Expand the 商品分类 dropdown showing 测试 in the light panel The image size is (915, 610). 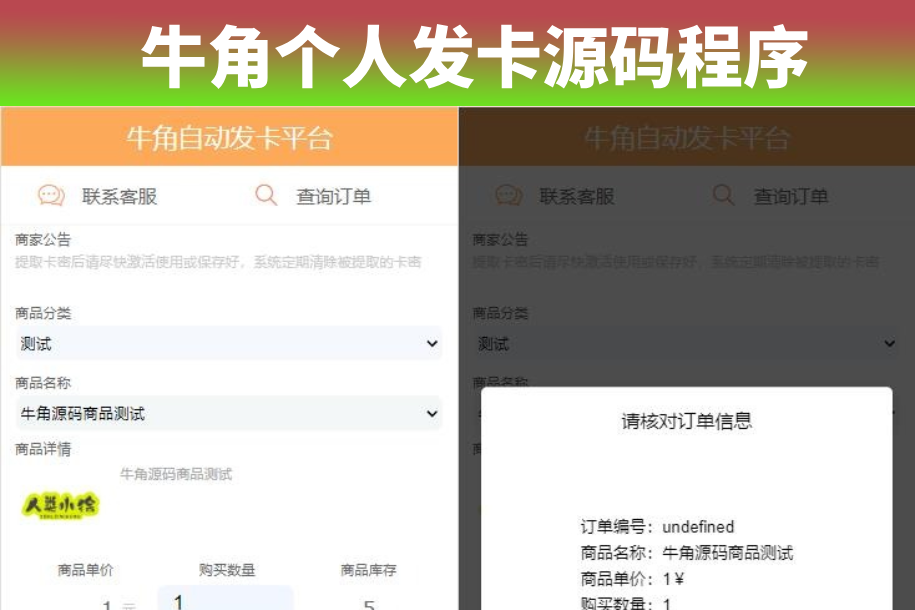click(x=228, y=343)
